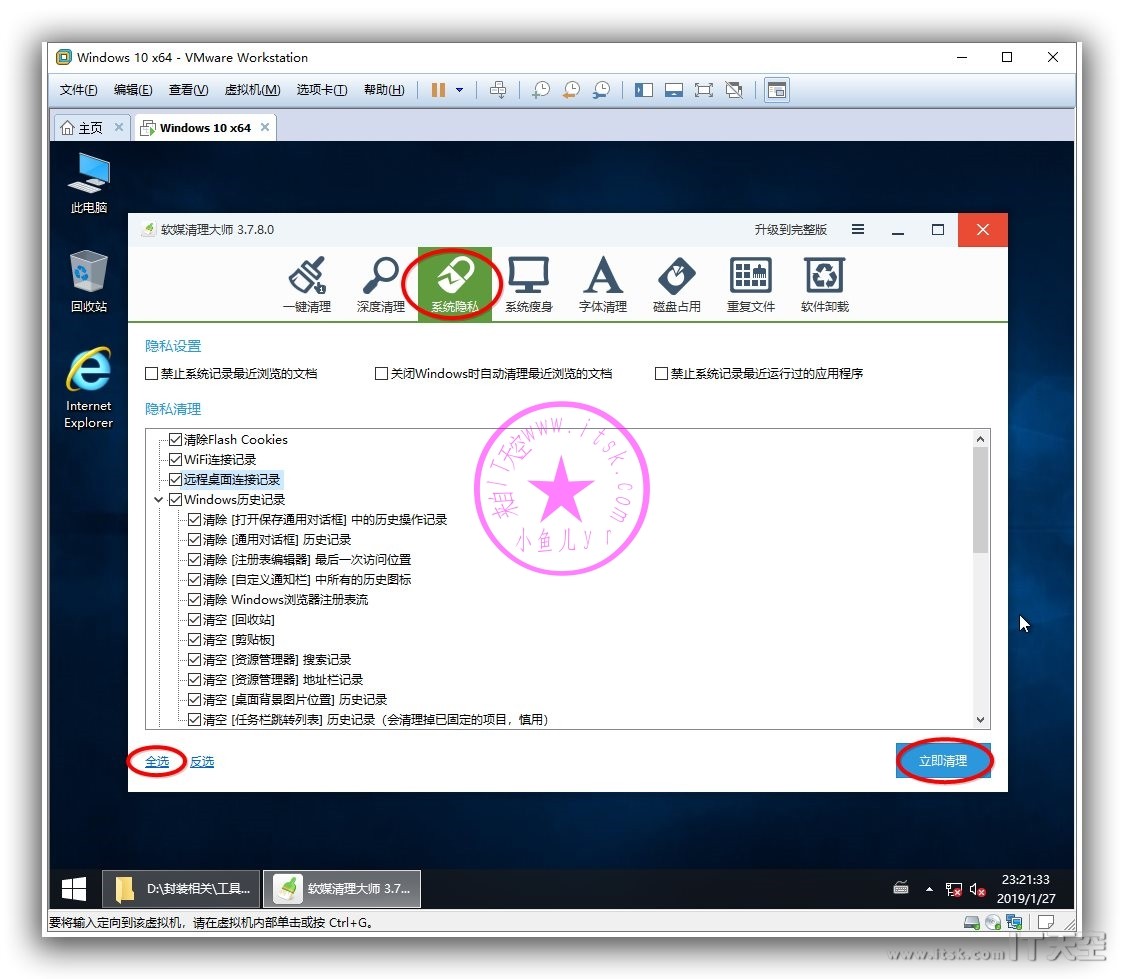This screenshot has width=1124, height=979.
Task: Click the 此电脑 desktop icon
Action: [x=89, y=183]
